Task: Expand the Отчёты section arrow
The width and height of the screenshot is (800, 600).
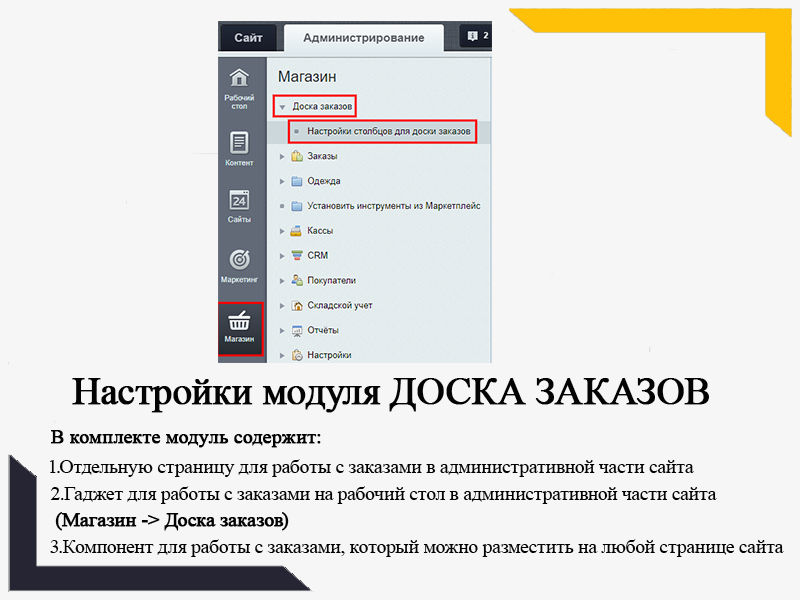Action: tap(283, 330)
